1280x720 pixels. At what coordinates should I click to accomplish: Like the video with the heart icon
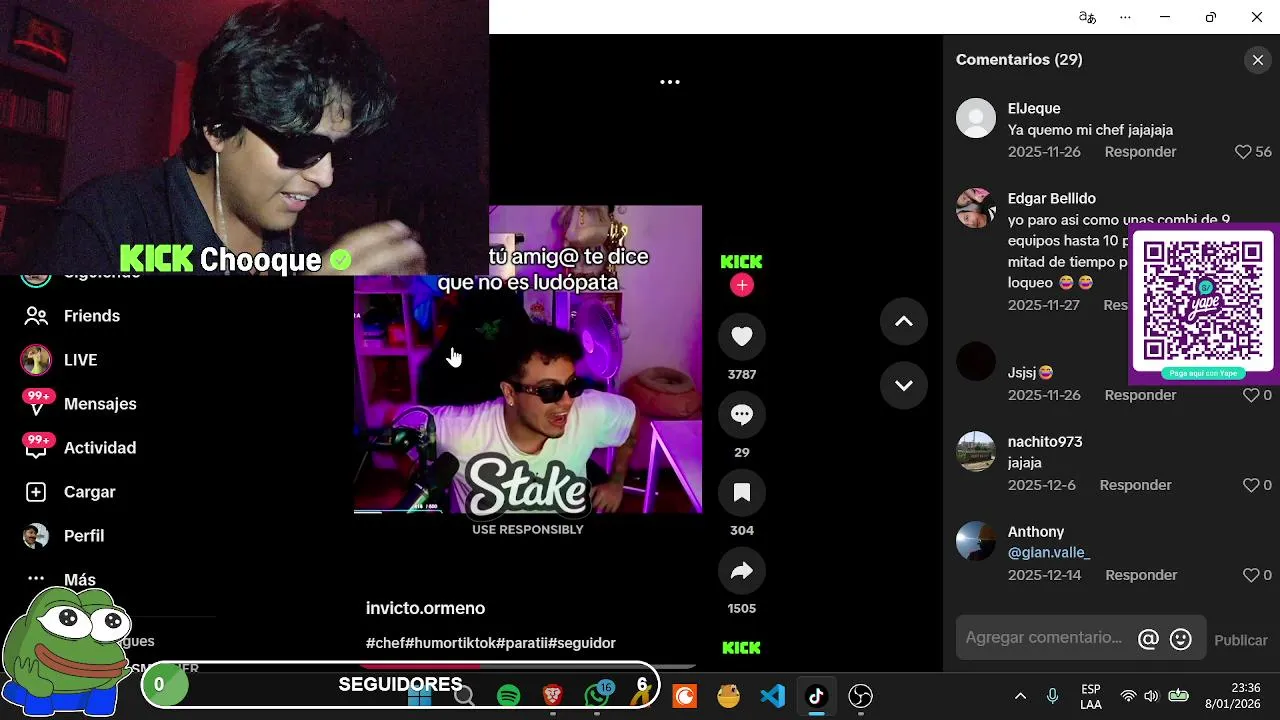pyautogui.click(x=742, y=337)
